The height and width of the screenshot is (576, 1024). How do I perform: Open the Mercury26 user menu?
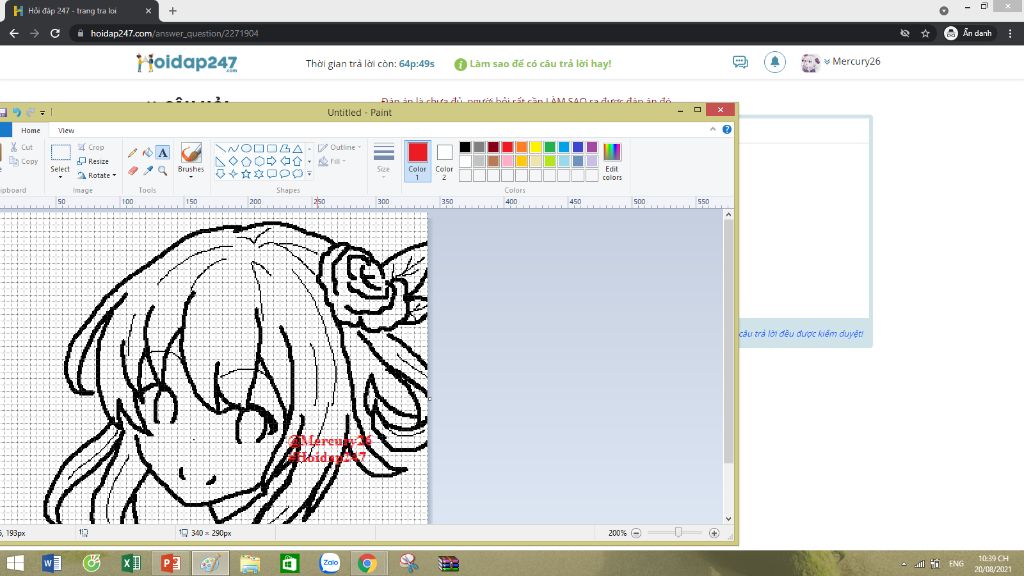[x=841, y=62]
